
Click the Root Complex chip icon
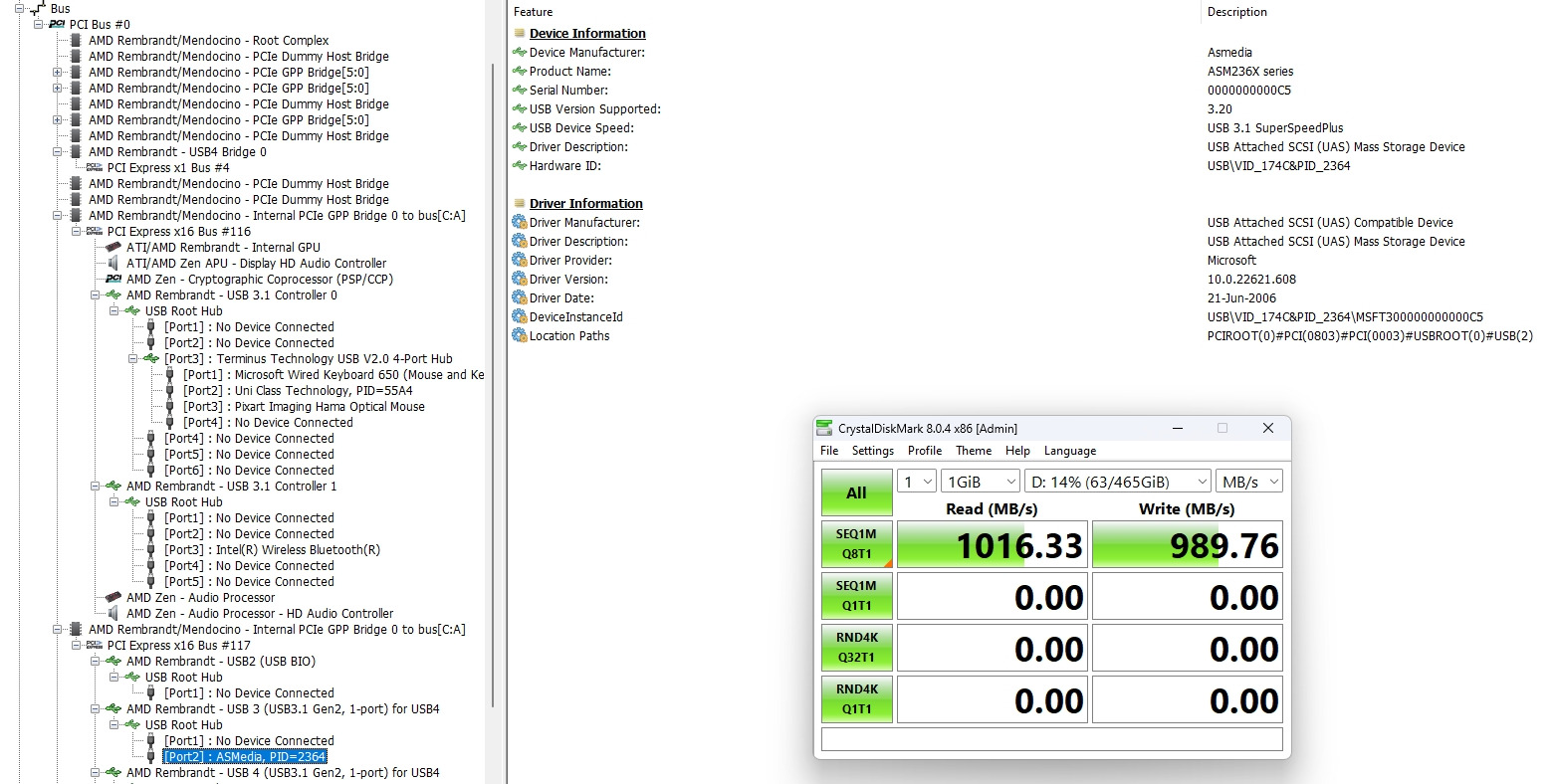76,40
